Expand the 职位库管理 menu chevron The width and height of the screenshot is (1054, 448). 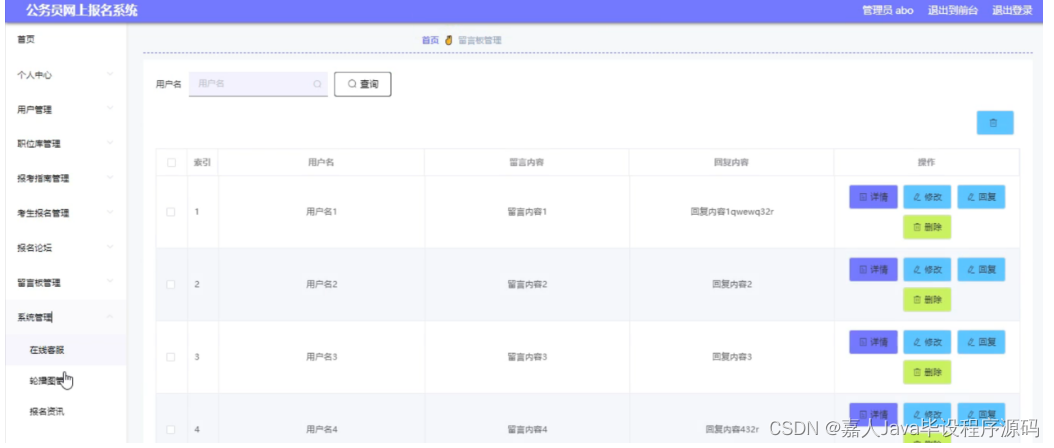[x=110, y=143]
